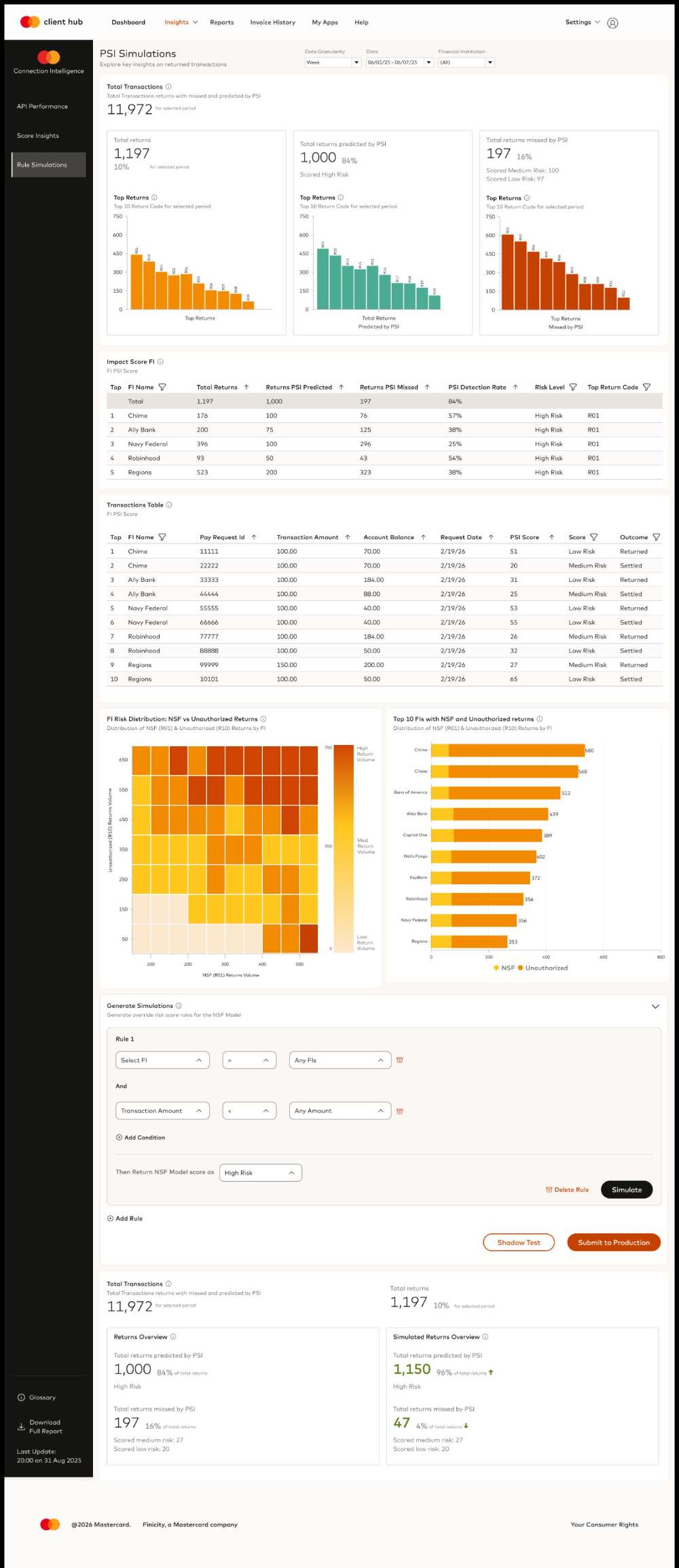Viewport: 679px width, 1568px height.
Task: Click info icon beside Simulated Returns Overview
Action: coord(485,1337)
